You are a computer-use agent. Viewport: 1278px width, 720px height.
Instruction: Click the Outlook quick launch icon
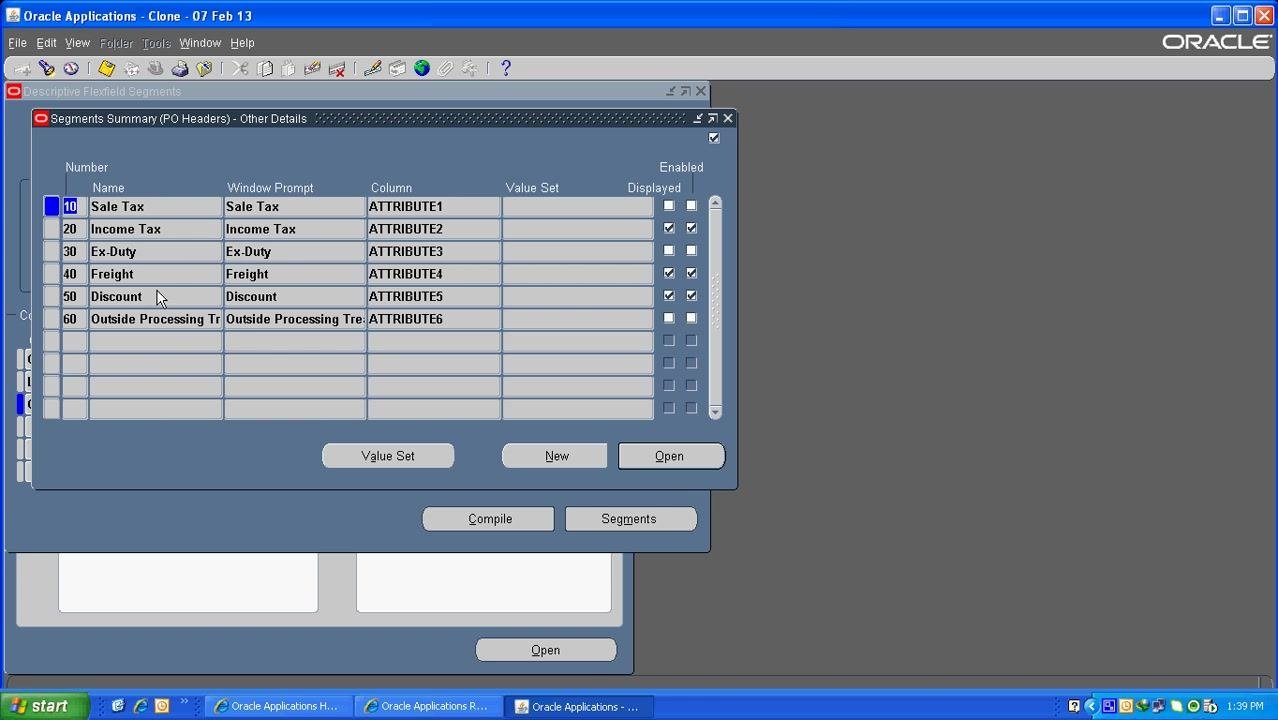[162, 706]
